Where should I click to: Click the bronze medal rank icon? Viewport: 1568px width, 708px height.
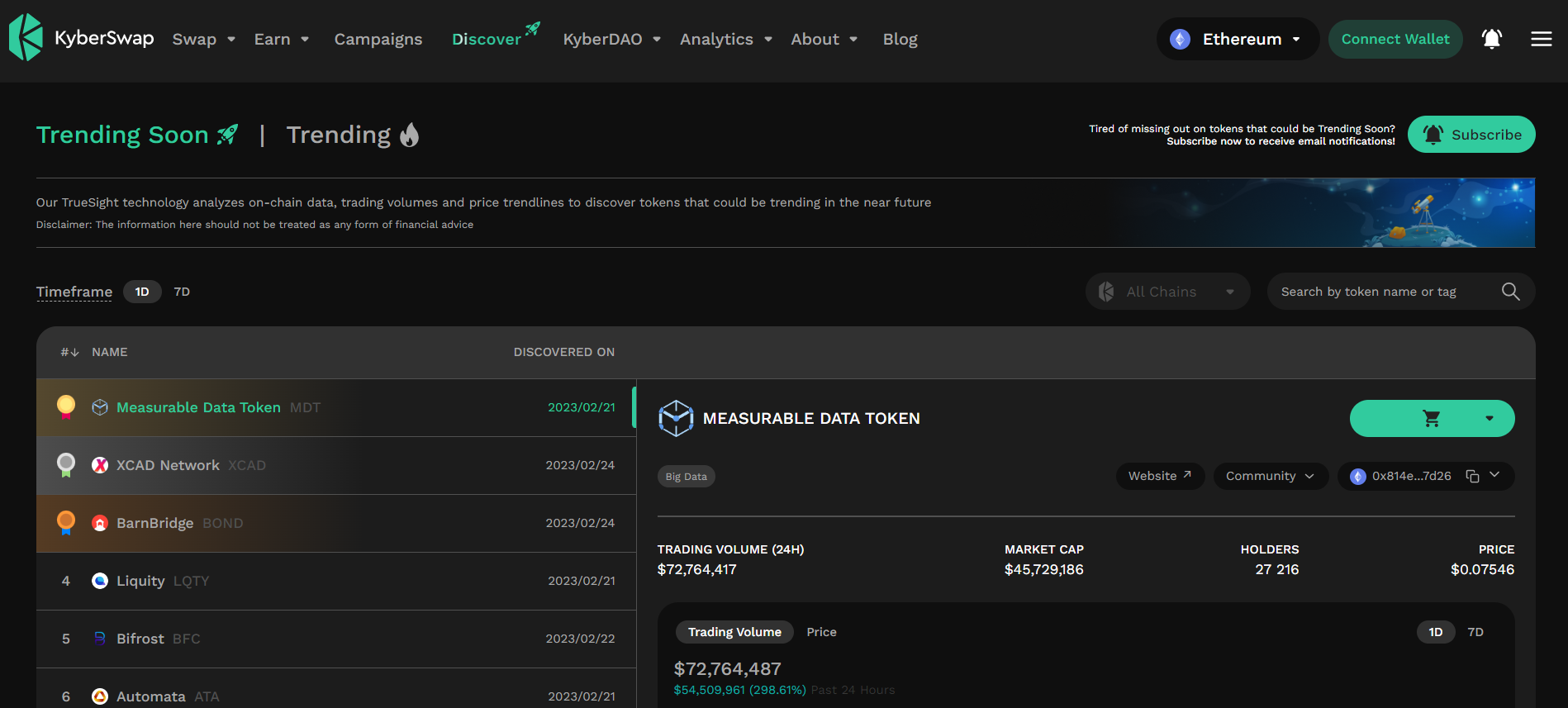coord(66,522)
